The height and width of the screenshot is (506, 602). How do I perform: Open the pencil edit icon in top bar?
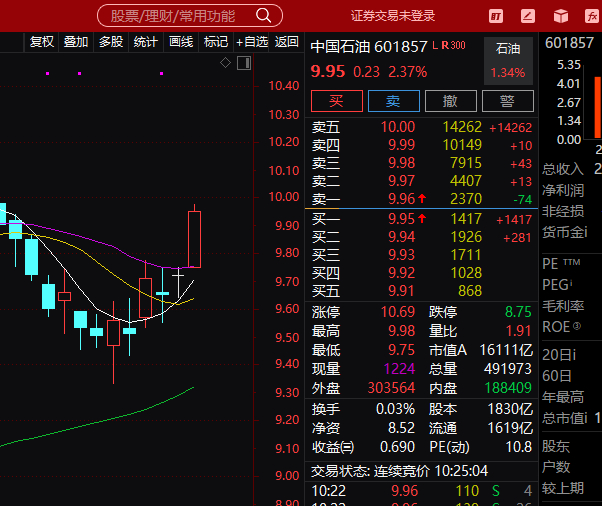pos(528,16)
